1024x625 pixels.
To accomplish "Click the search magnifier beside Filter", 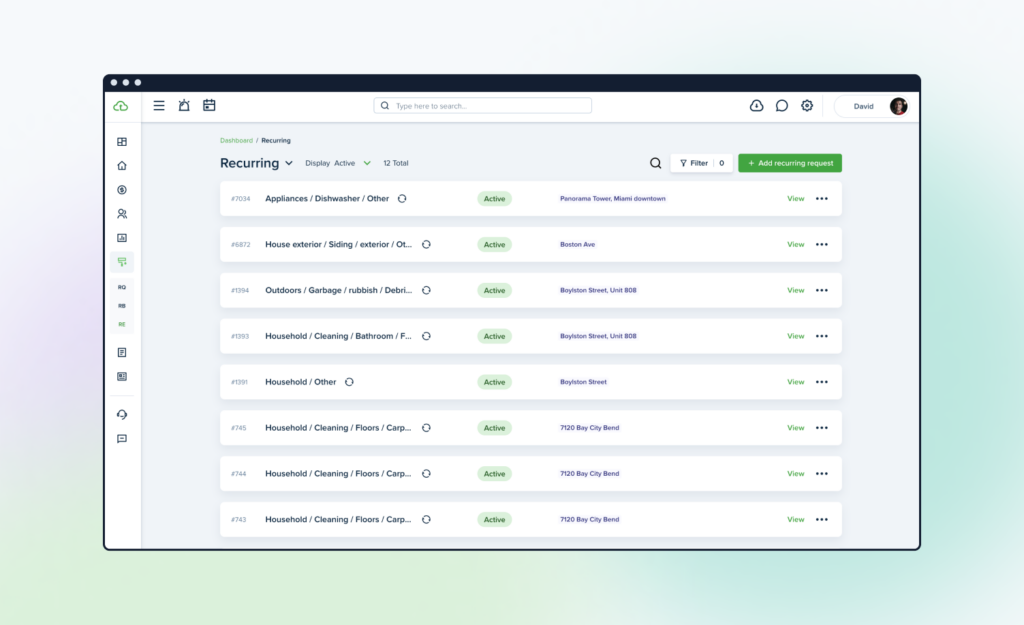I will tap(655, 163).
